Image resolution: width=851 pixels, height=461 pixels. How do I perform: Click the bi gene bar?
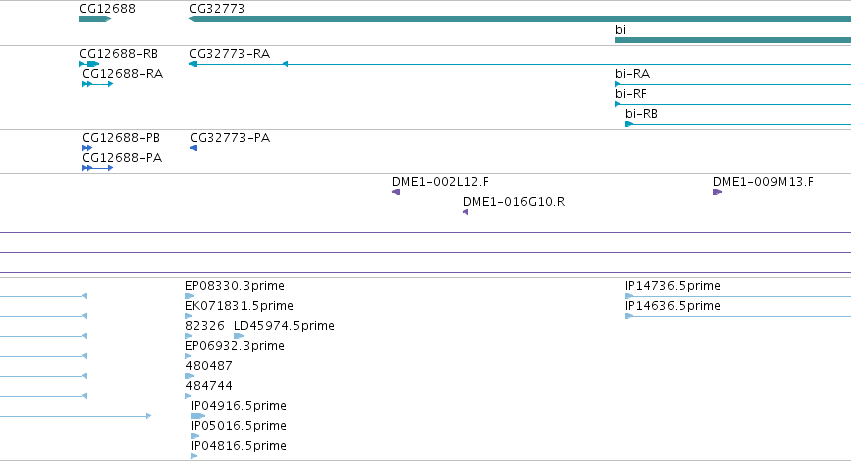(733, 40)
